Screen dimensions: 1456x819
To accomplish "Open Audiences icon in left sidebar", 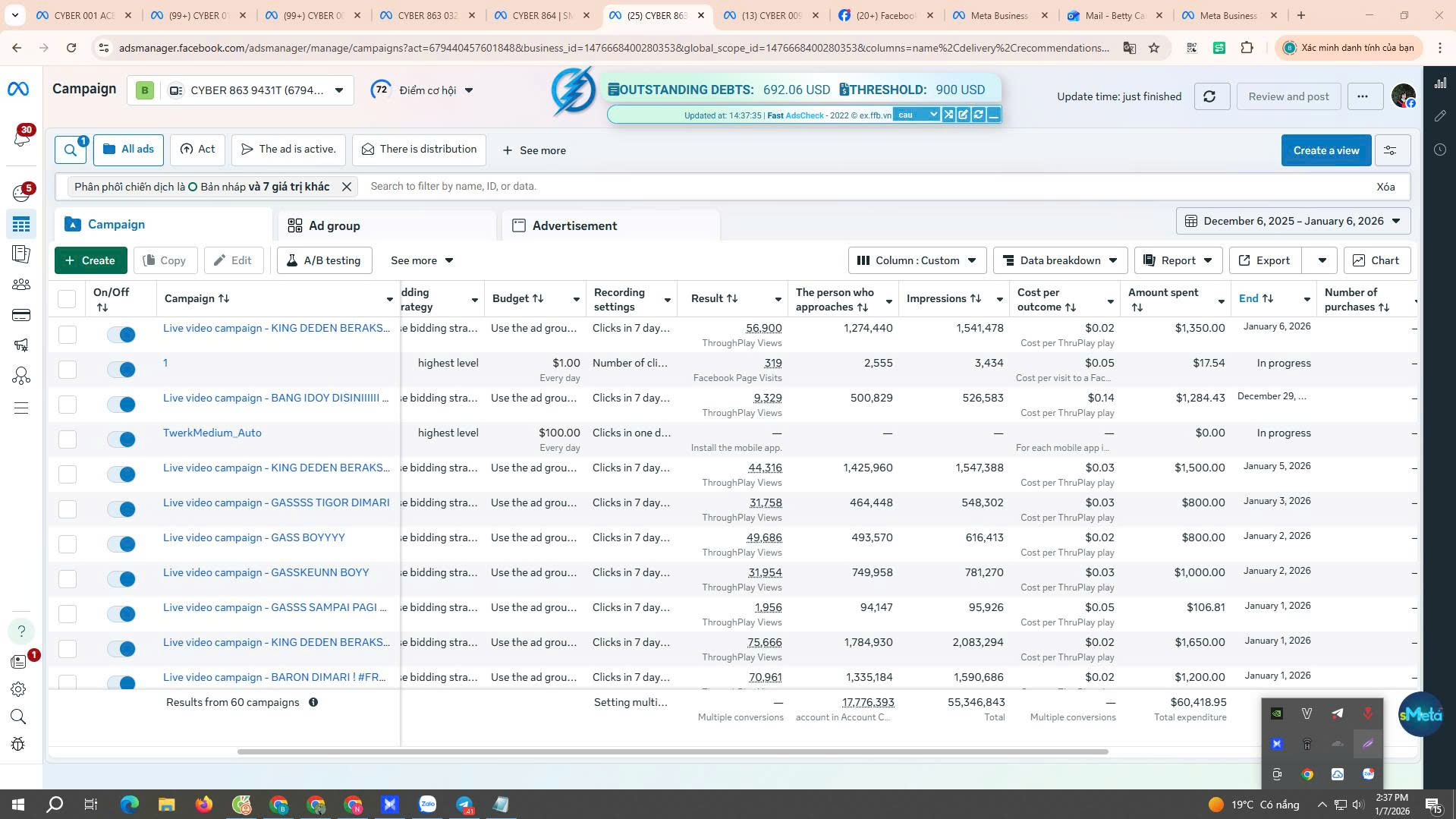I will [x=21, y=285].
